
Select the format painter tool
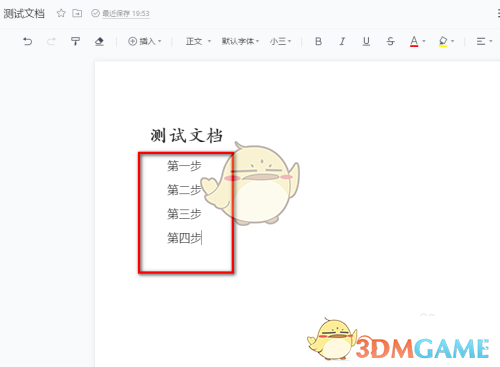75,41
